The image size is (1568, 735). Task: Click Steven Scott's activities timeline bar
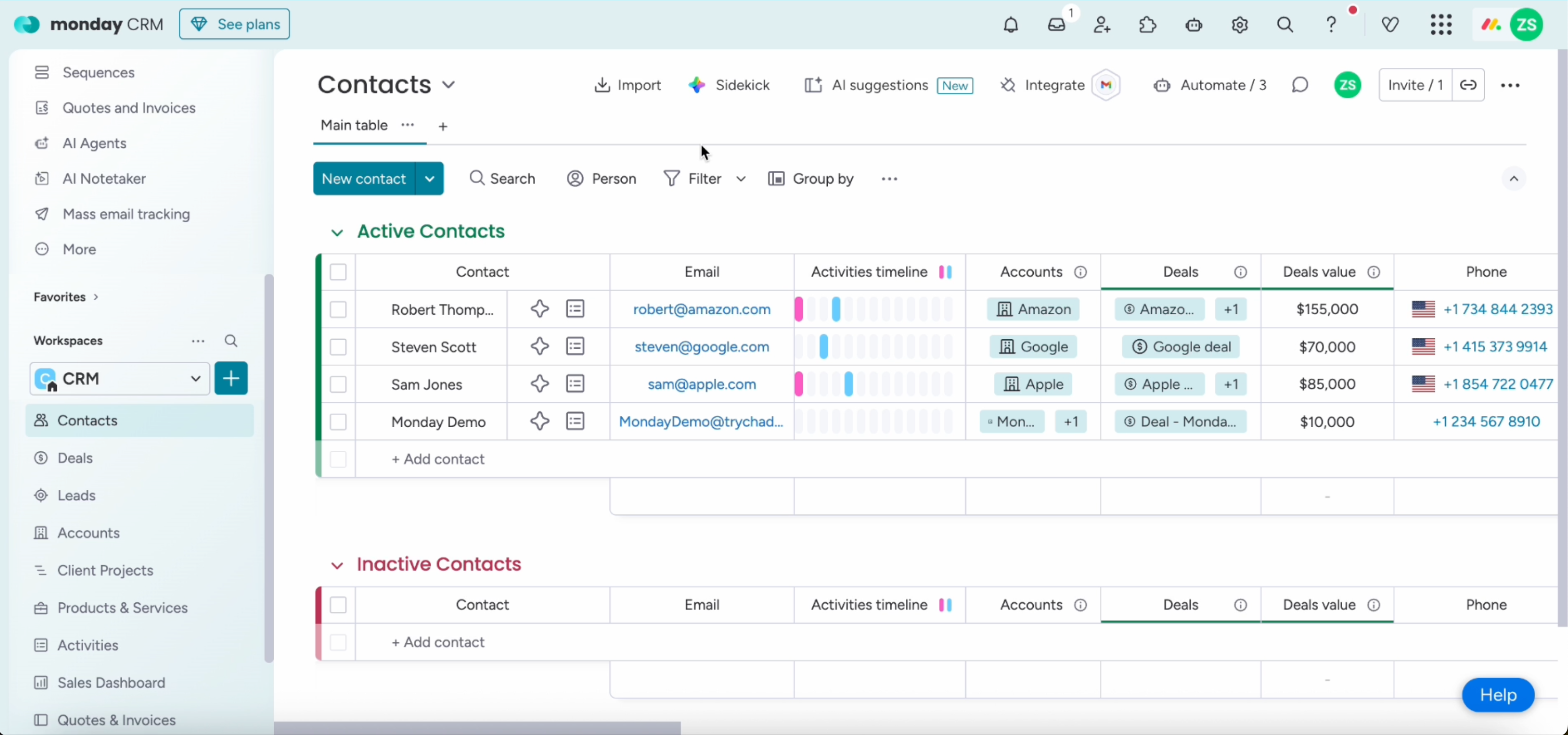coord(874,347)
